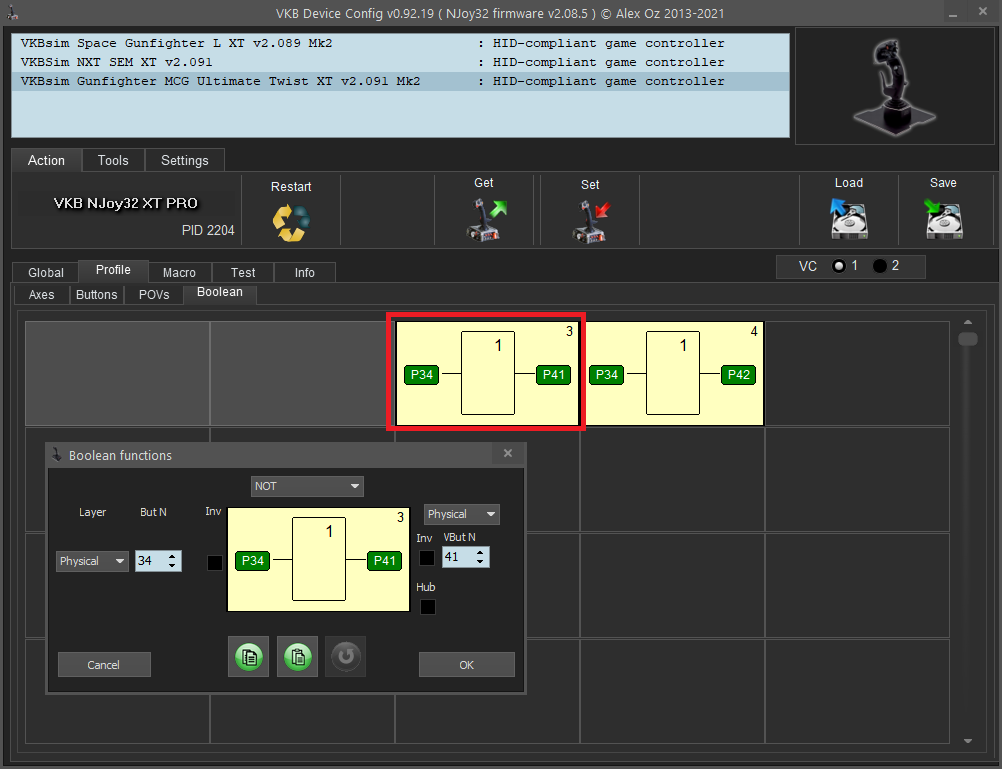Toggle the output Inv checkbox beside VBut N

click(x=427, y=558)
